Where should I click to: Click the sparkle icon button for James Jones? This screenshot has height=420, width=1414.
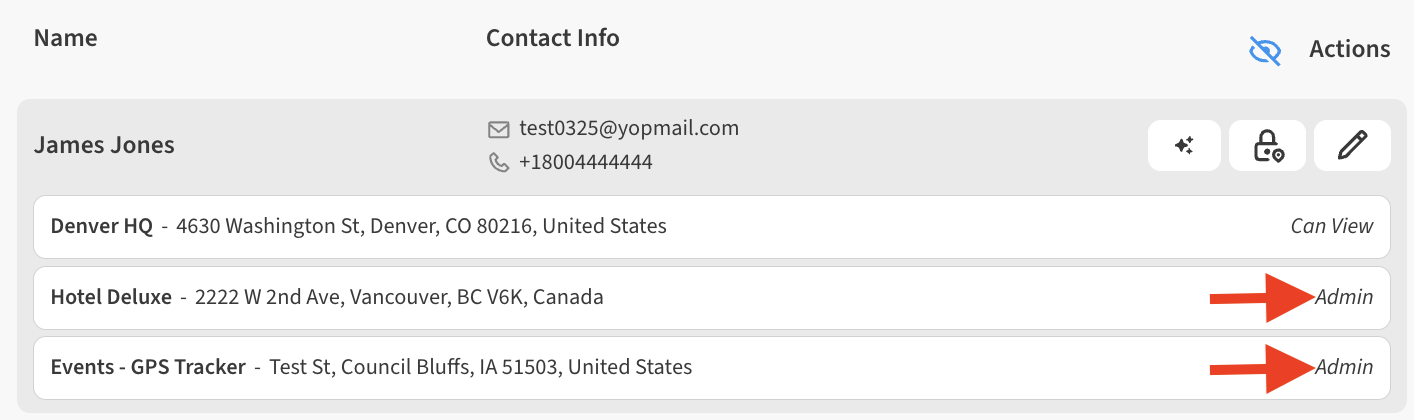point(1185,146)
